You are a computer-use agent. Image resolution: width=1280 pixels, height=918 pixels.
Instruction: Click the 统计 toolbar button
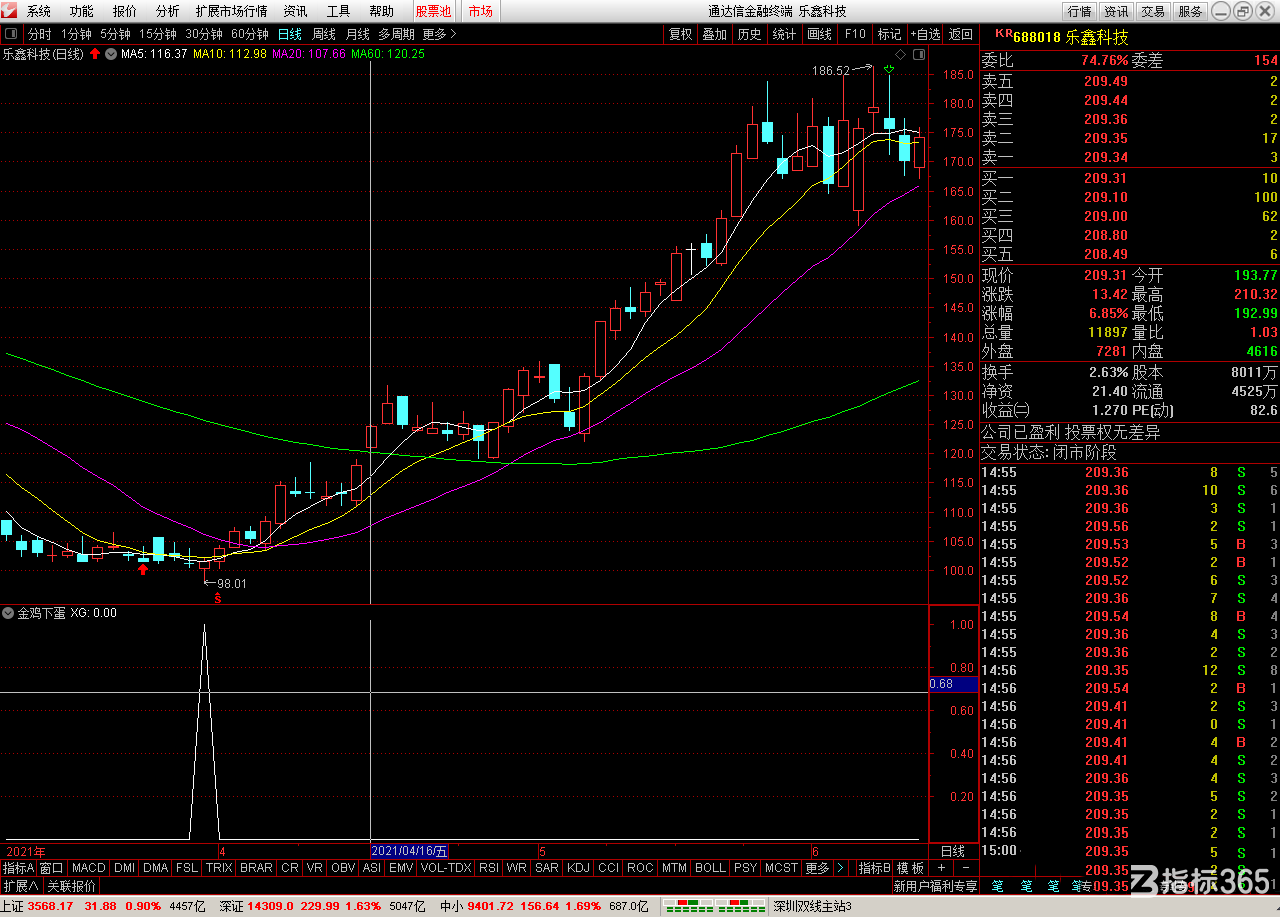click(784, 34)
